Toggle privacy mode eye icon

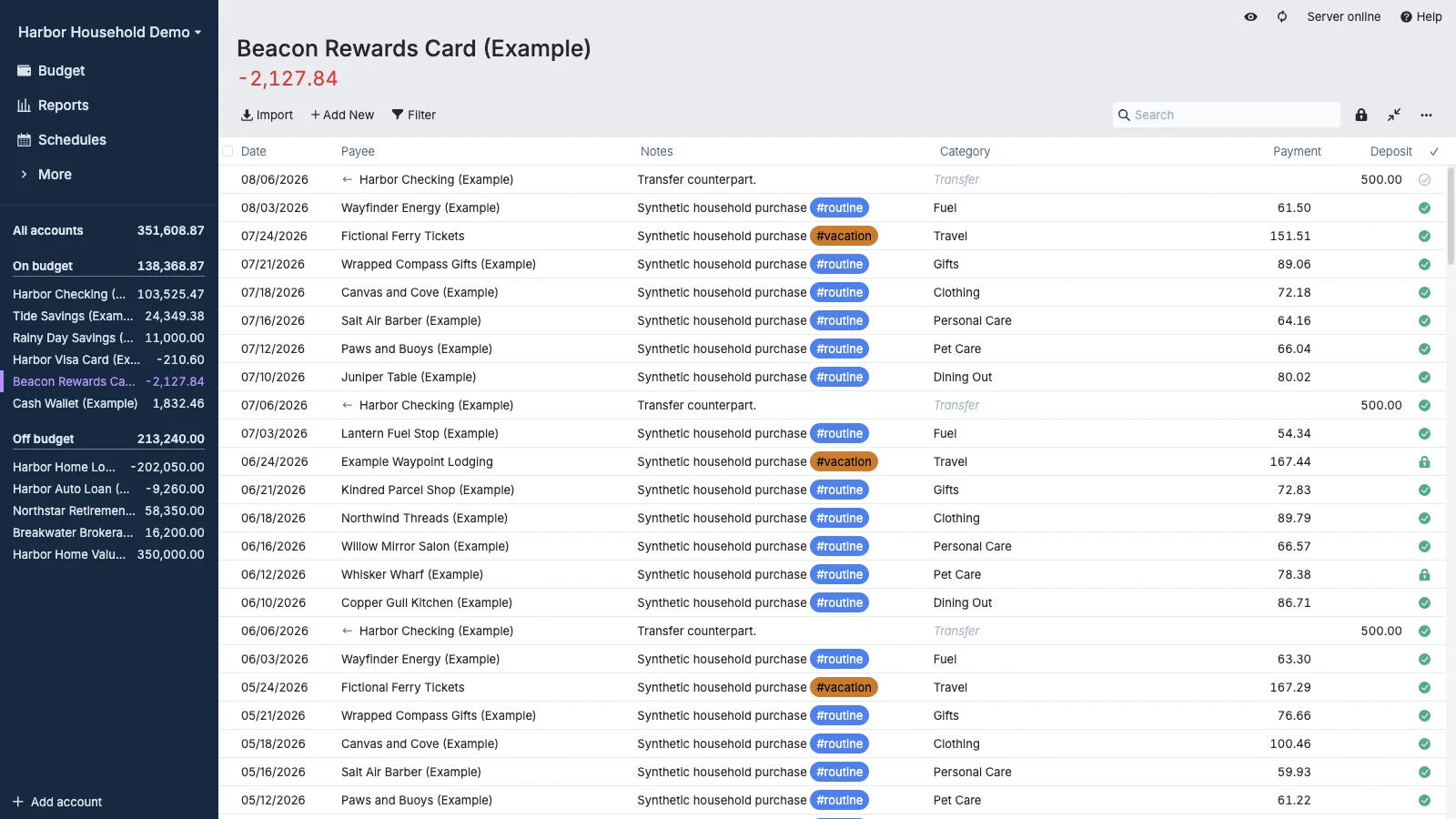point(1250,16)
